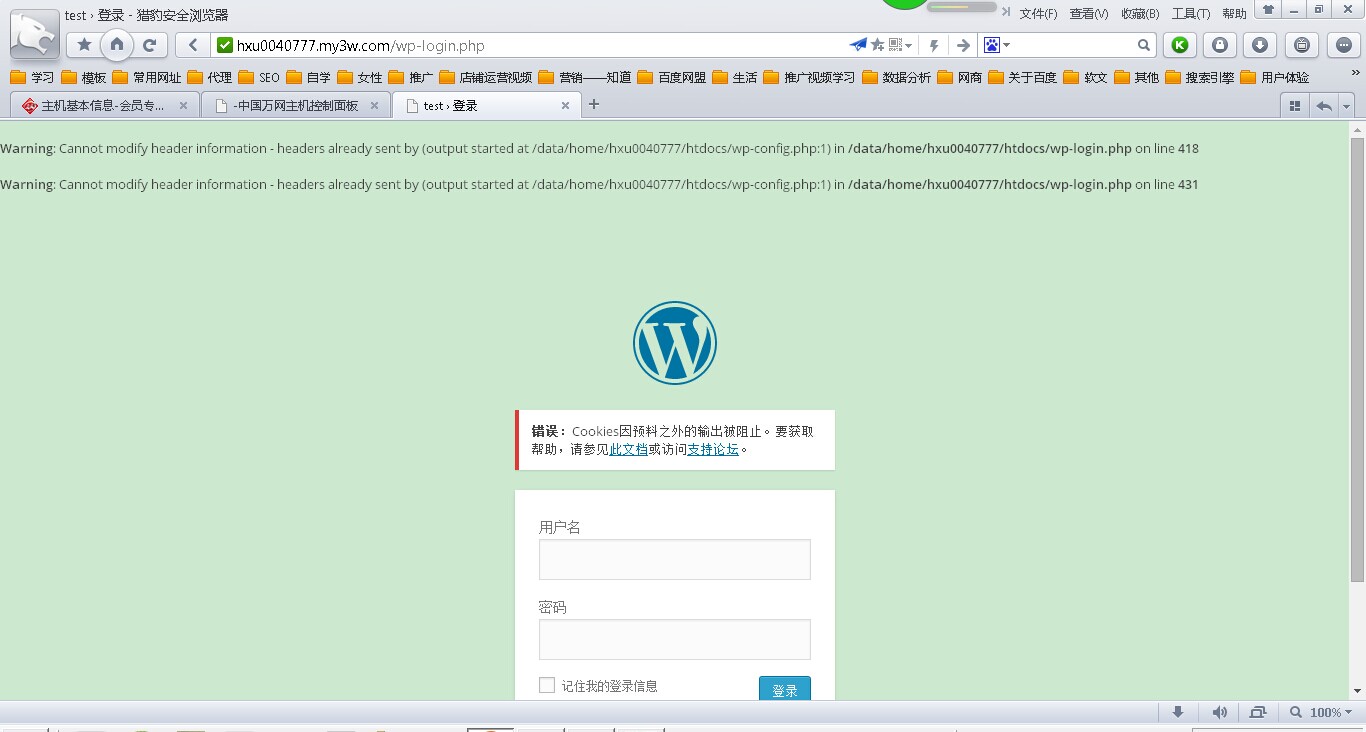Open the 查看(V) menu
The width and height of the screenshot is (1366, 732).
[x=1089, y=14]
